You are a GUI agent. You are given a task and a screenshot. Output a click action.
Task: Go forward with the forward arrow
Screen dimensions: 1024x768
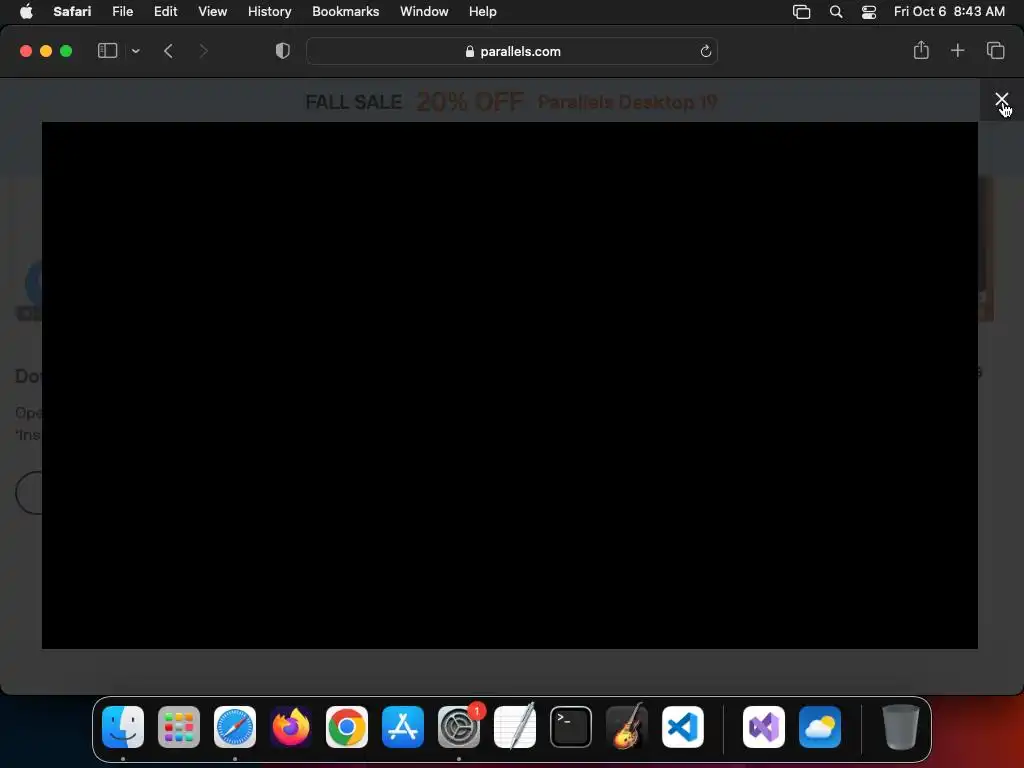tap(203, 51)
